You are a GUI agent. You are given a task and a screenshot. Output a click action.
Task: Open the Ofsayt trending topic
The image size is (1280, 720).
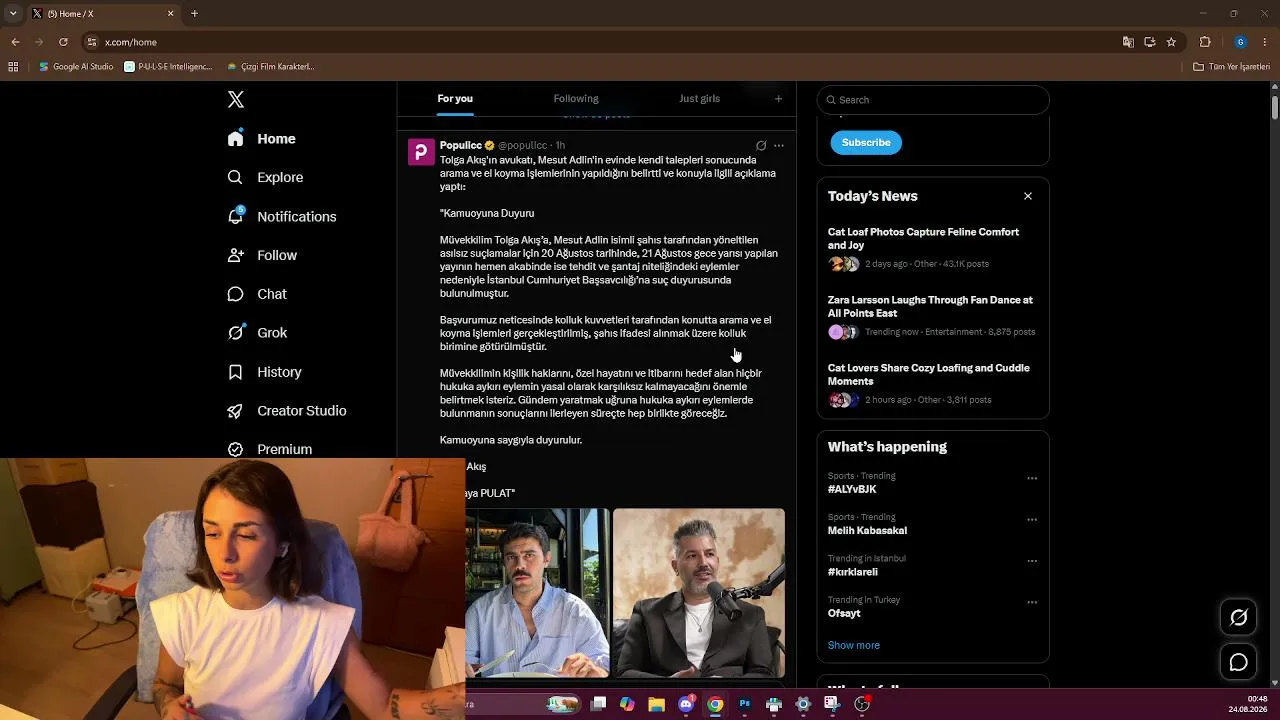coord(844,614)
